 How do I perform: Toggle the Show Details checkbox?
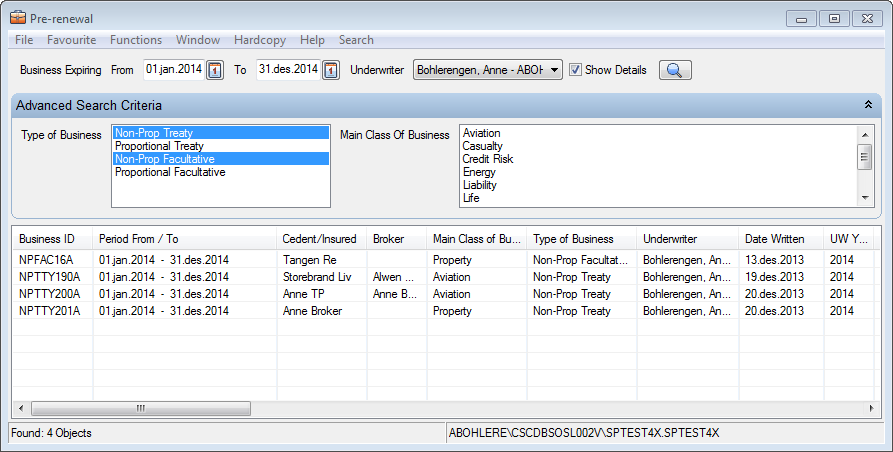(575, 69)
